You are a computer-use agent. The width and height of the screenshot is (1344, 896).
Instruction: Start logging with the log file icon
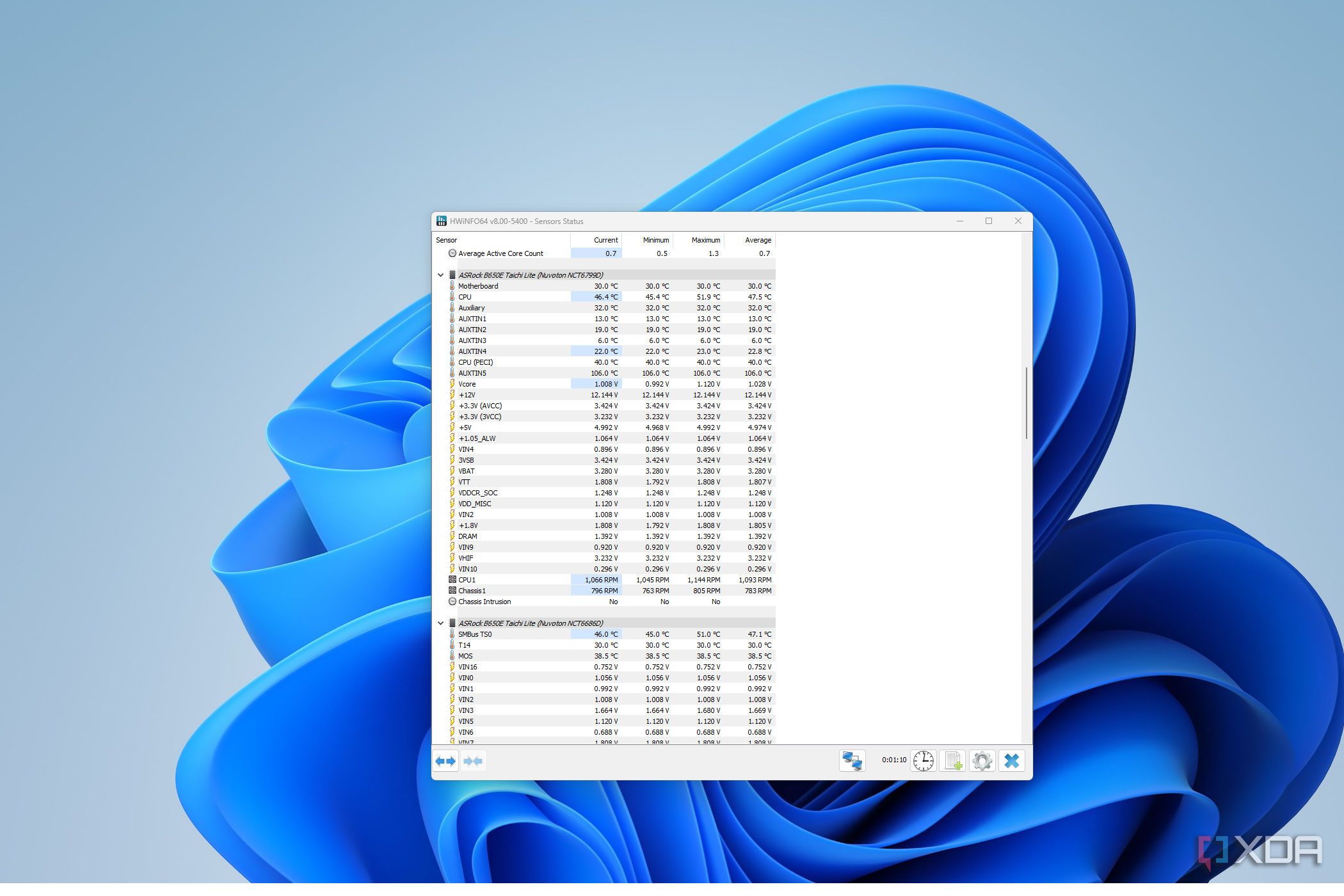pos(953,761)
